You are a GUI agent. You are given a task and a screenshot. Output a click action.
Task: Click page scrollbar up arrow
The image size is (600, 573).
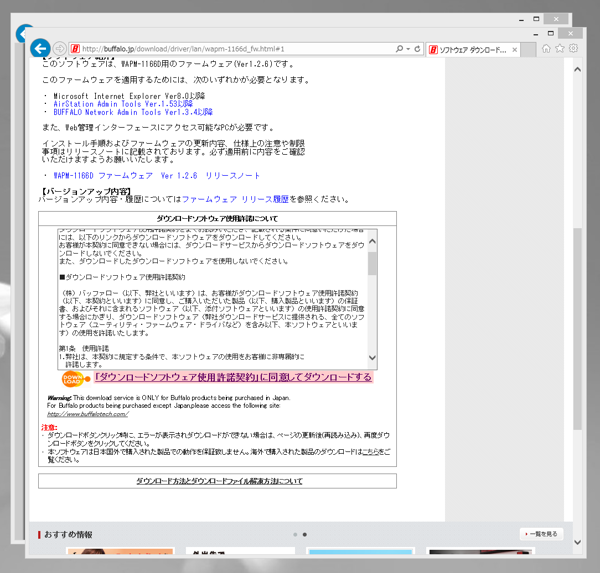(577, 69)
